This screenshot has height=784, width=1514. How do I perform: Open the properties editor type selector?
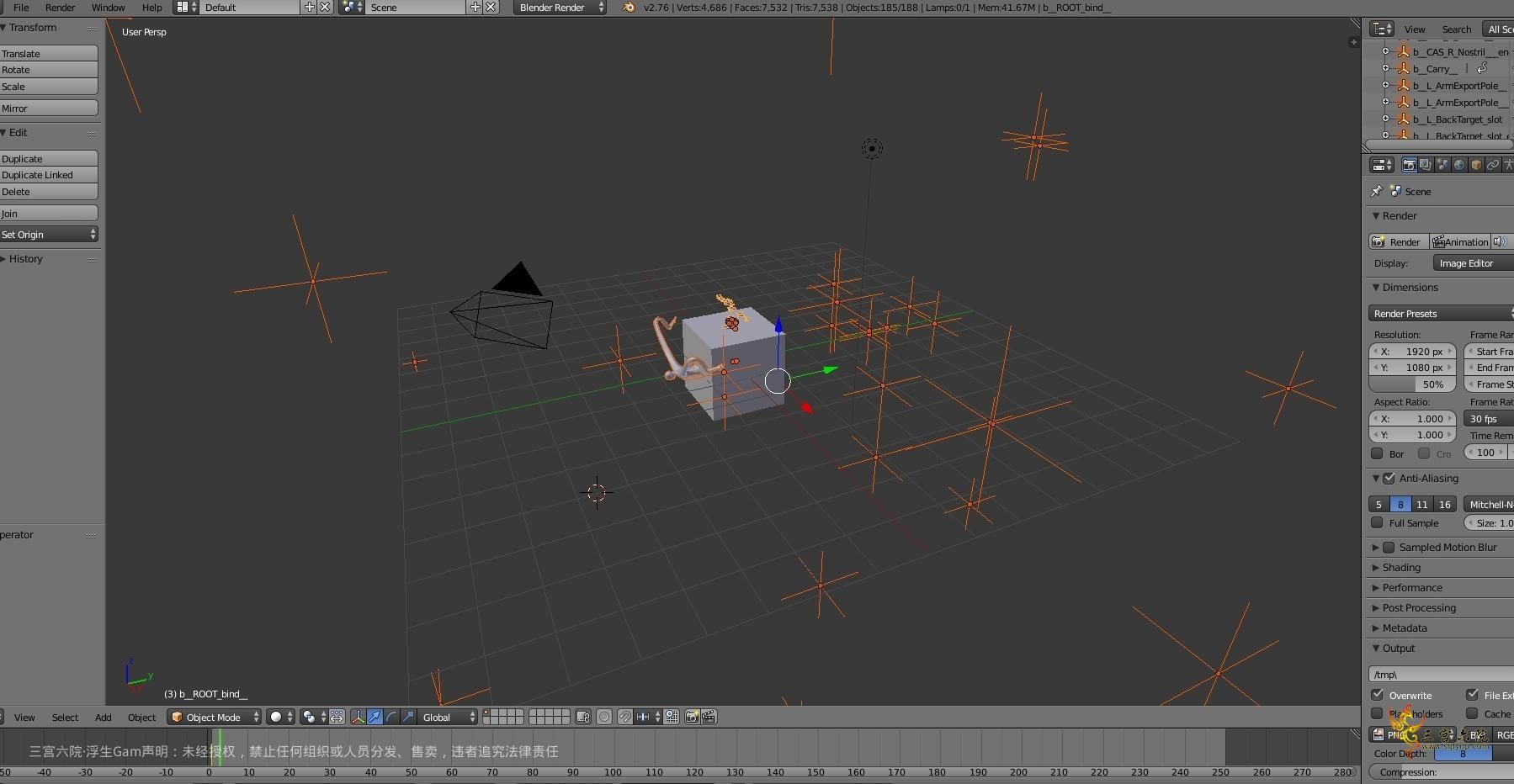point(1381,165)
